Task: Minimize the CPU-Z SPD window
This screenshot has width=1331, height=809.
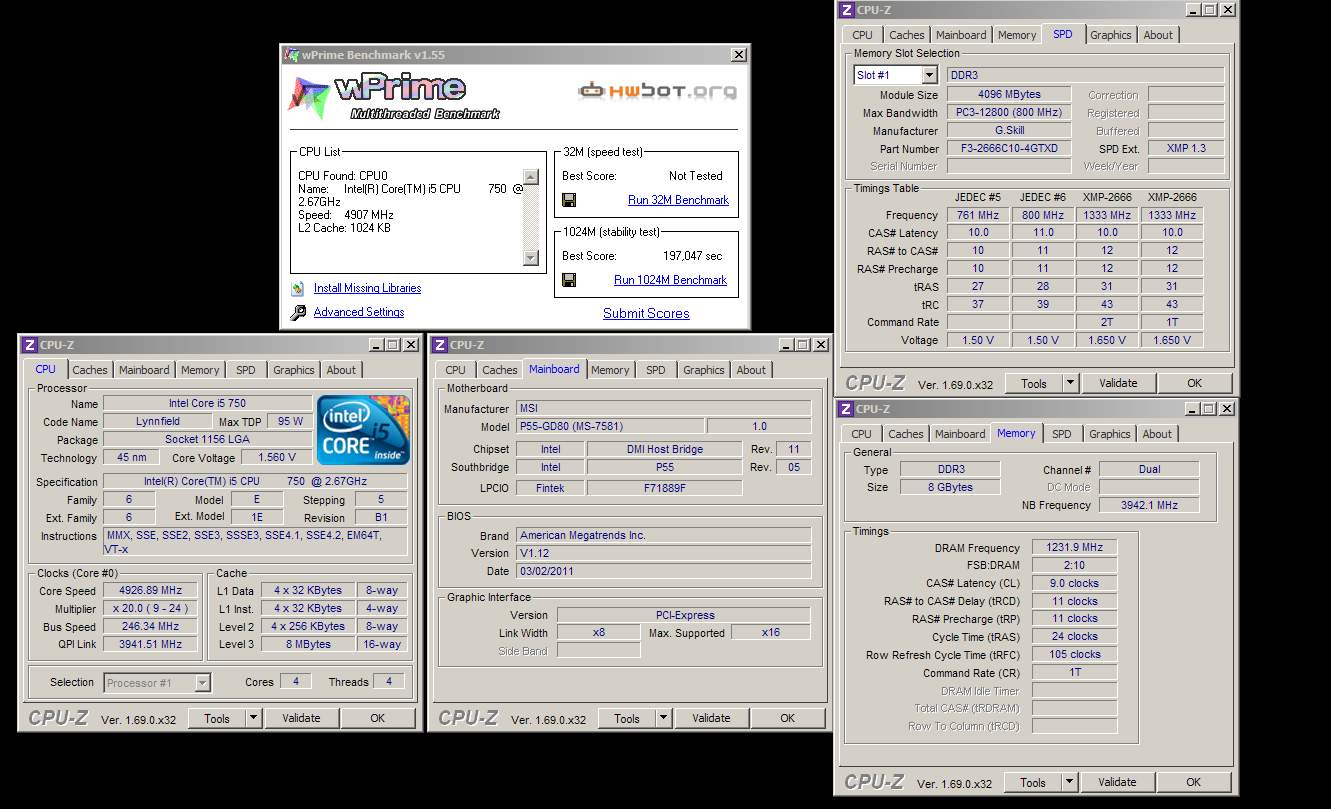Action: pos(1191,10)
